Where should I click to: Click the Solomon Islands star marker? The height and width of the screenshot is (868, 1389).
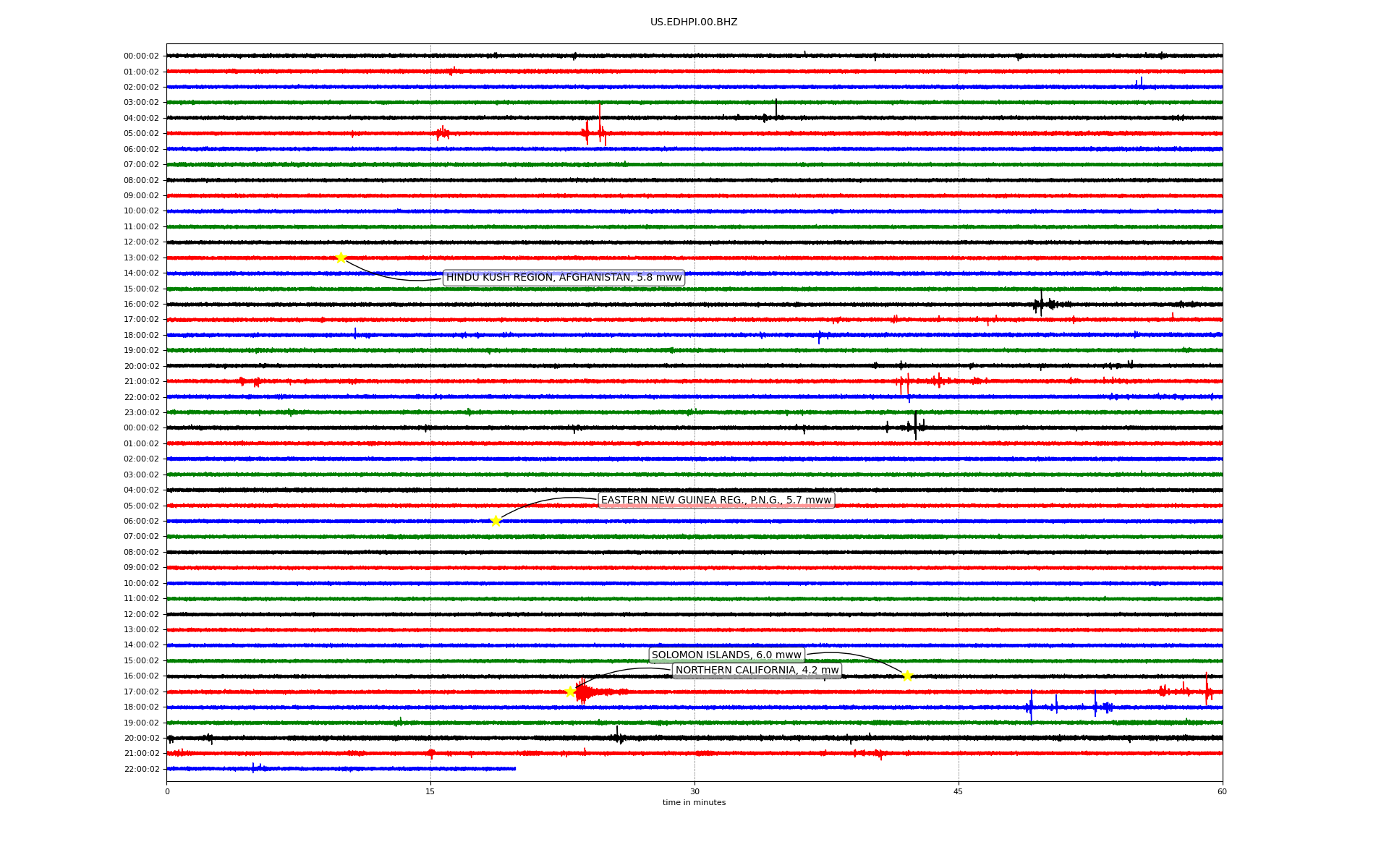pyautogui.click(x=907, y=676)
